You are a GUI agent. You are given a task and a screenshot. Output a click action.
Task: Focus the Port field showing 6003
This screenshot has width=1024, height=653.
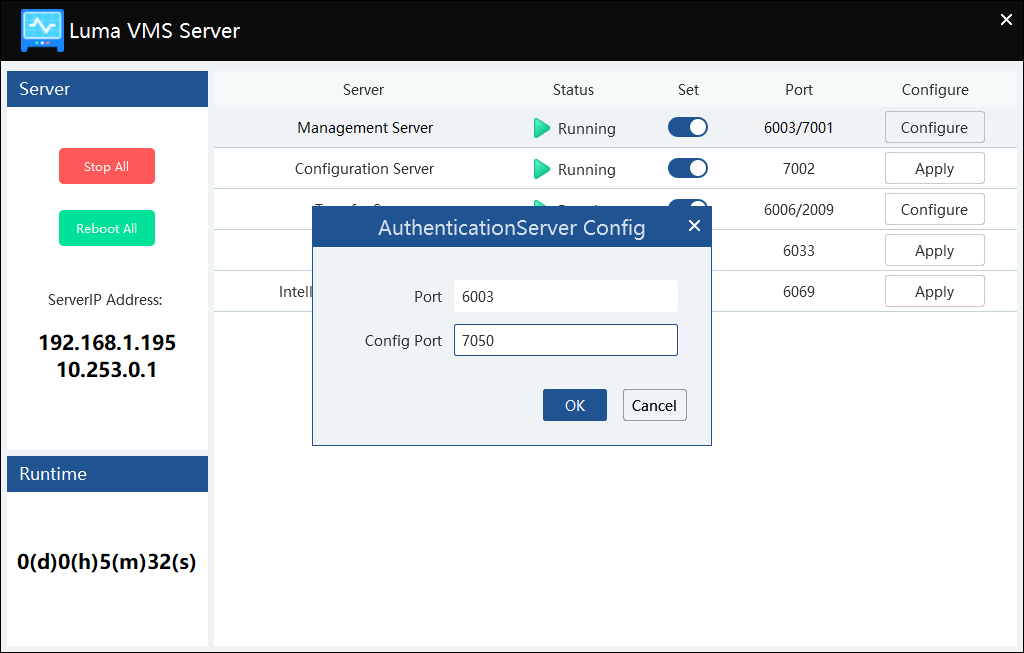[x=566, y=296]
